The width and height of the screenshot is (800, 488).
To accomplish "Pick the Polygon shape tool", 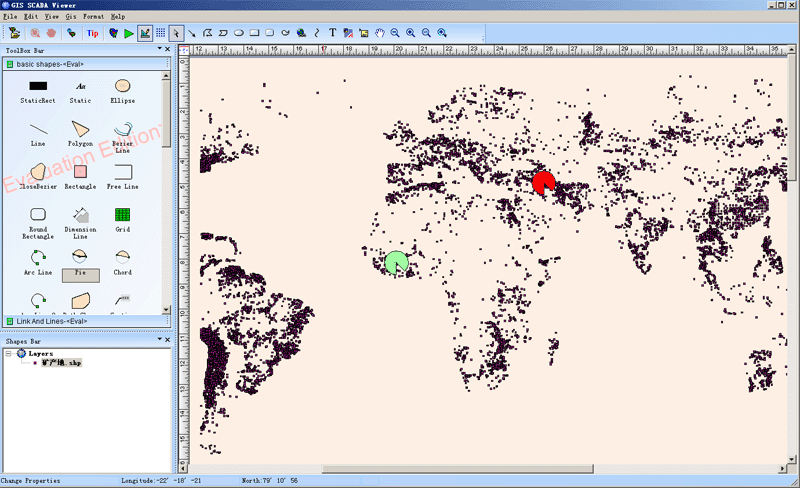I will coord(80,130).
